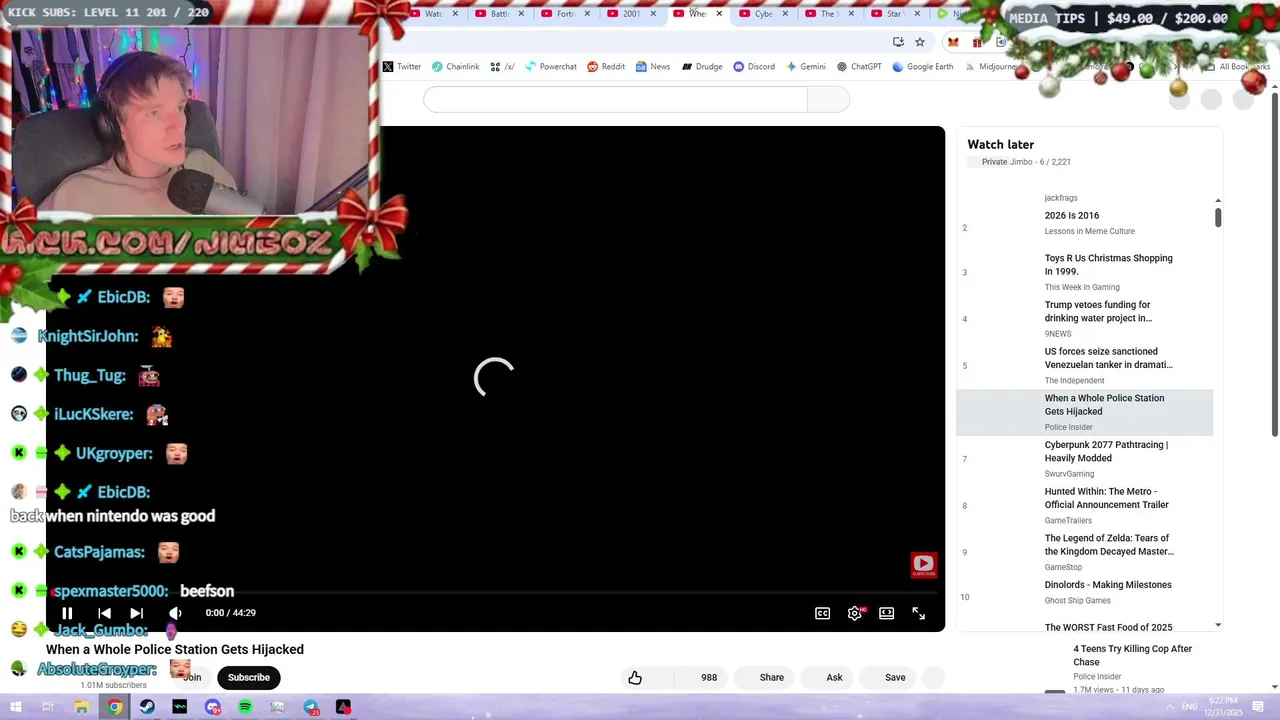Switch to the Fortn browser tab
The width and height of the screenshot is (1280, 720).
pos(565,14)
